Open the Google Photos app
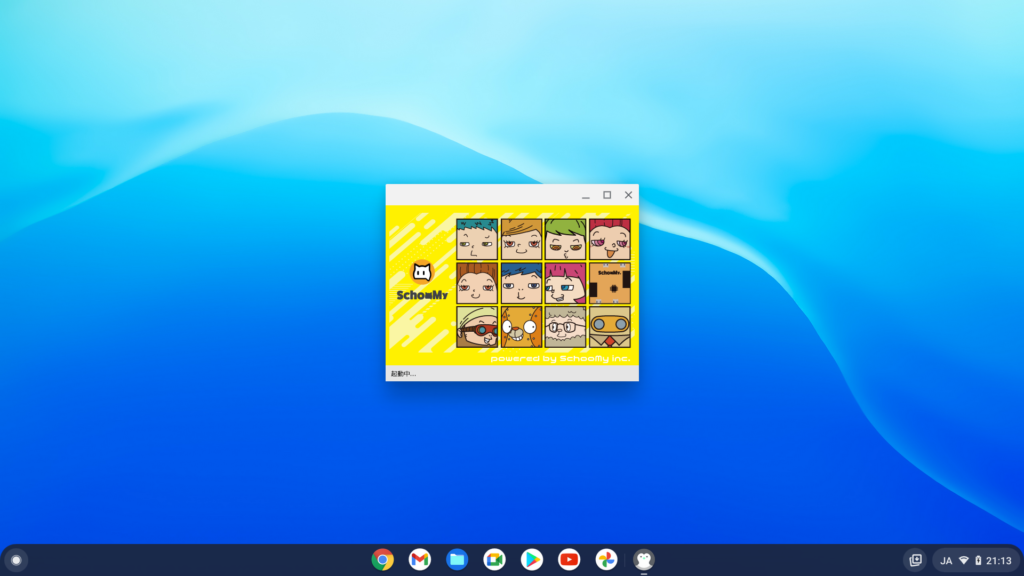The height and width of the screenshot is (576, 1024). 606,560
